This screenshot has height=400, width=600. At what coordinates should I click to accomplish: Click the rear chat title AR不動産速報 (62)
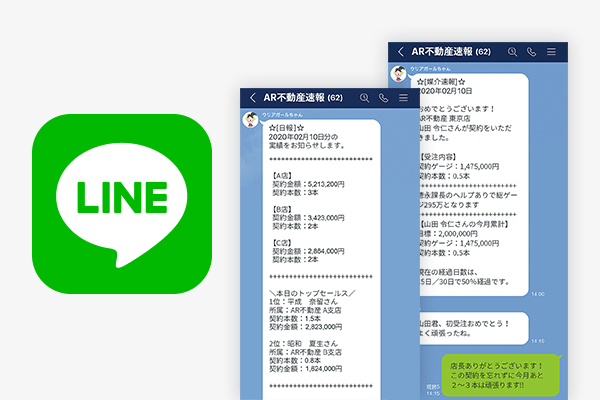[455, 51]
